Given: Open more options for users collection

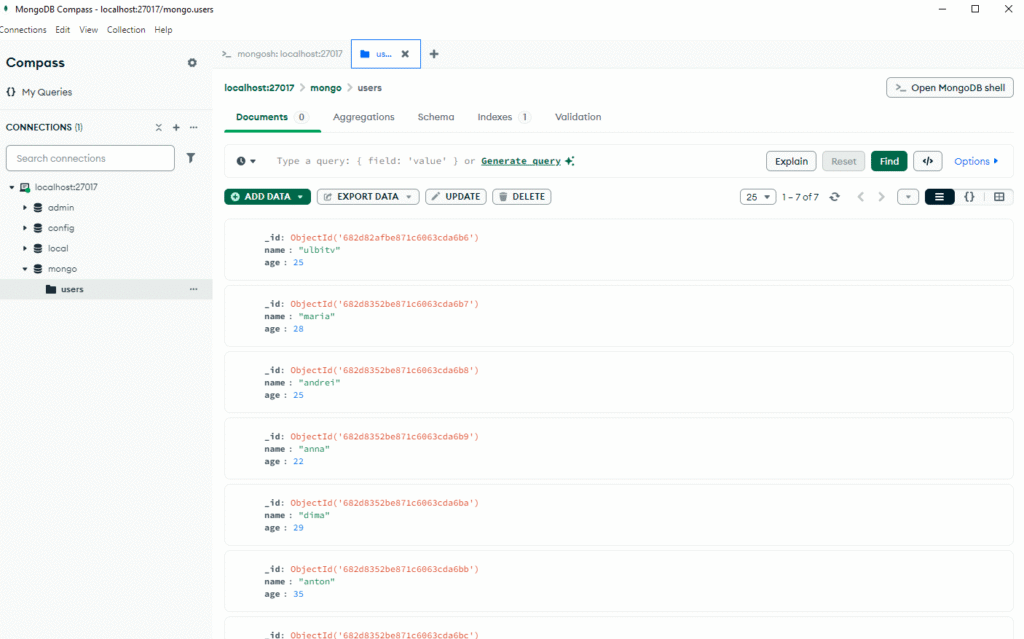Looking at the screenshot, I should pyautogui.click(x=194, y=289).
